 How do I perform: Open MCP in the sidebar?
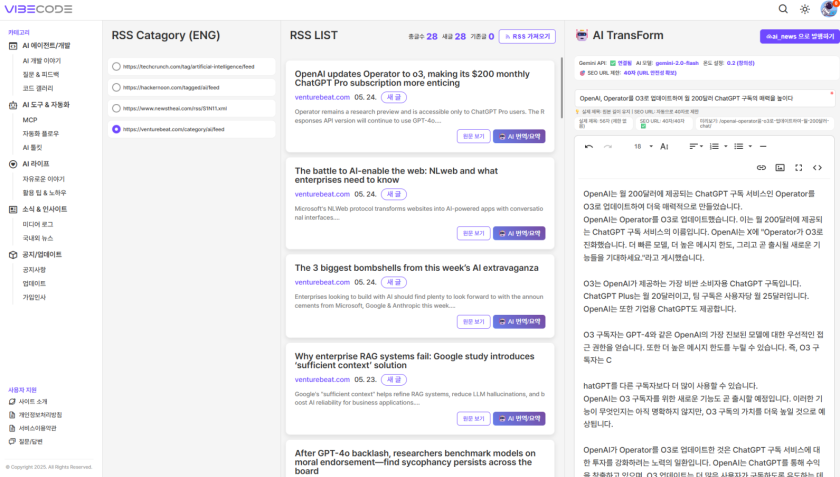29,120
